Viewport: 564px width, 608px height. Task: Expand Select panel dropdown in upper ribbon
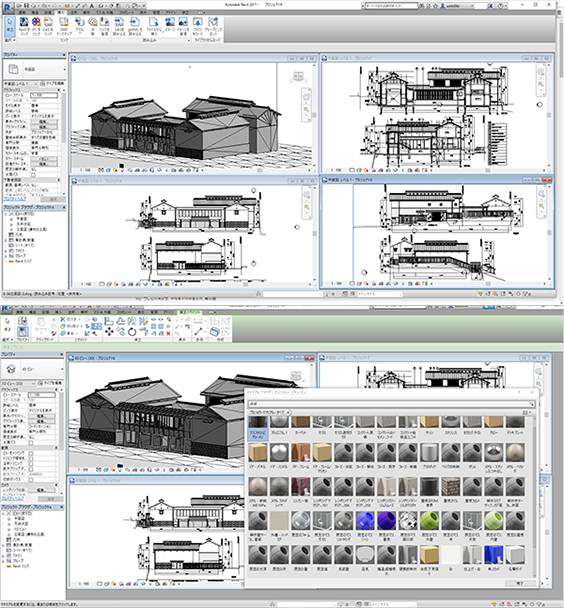point(10,40)
